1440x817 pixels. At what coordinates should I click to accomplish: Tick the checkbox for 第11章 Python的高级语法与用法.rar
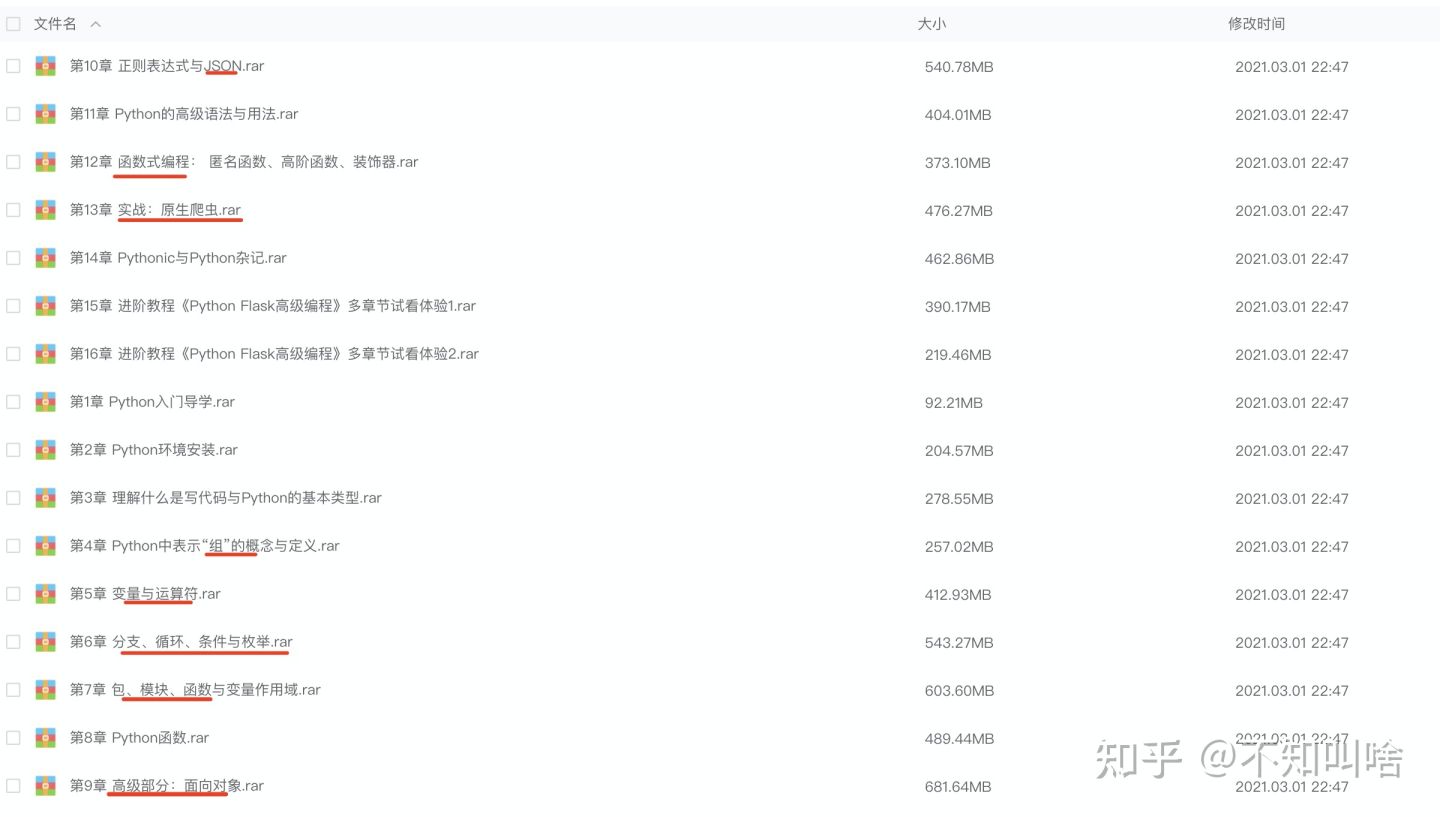[13, 114]
